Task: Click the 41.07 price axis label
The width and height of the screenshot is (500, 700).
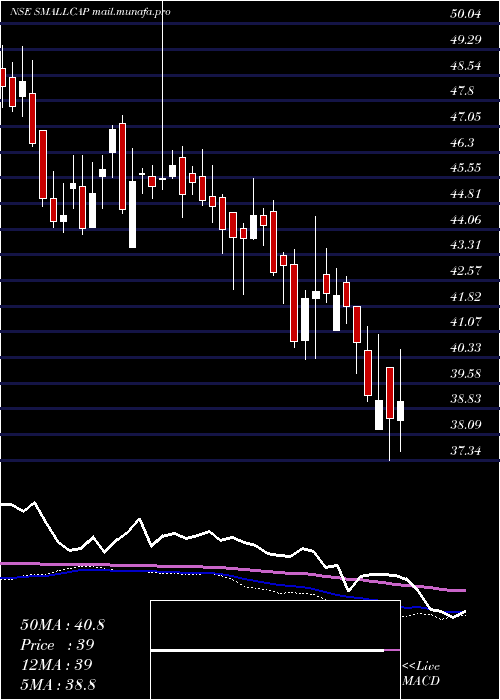Action: click(466, 322)
